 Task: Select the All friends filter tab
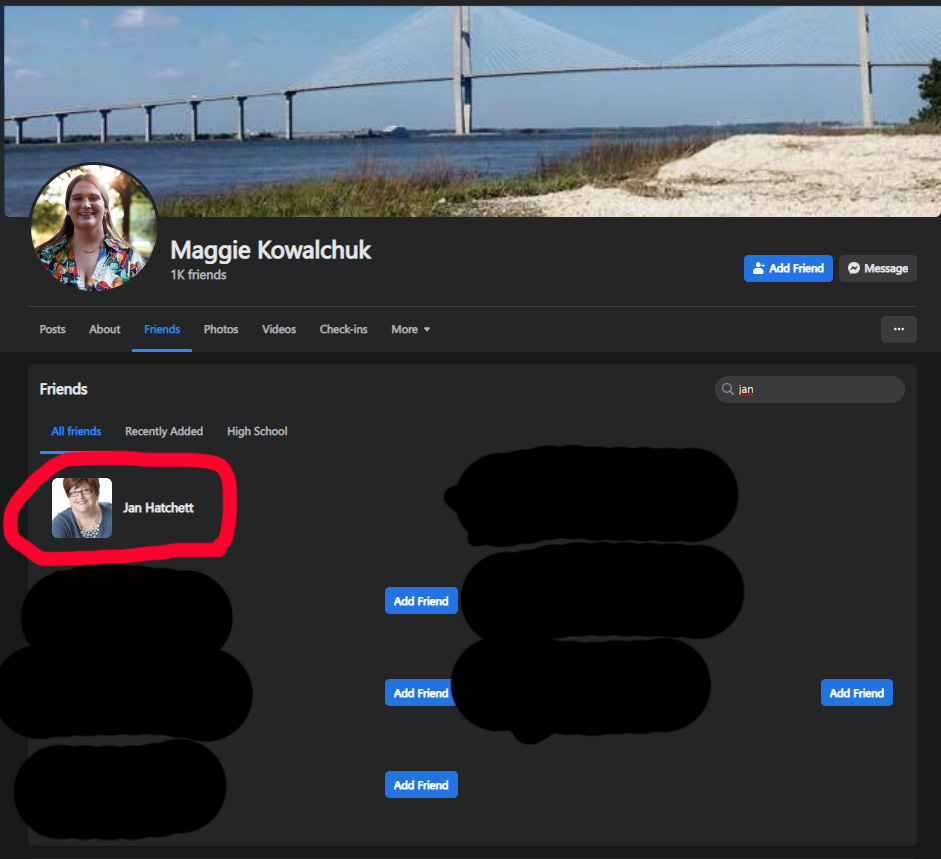tap(76, 431)
